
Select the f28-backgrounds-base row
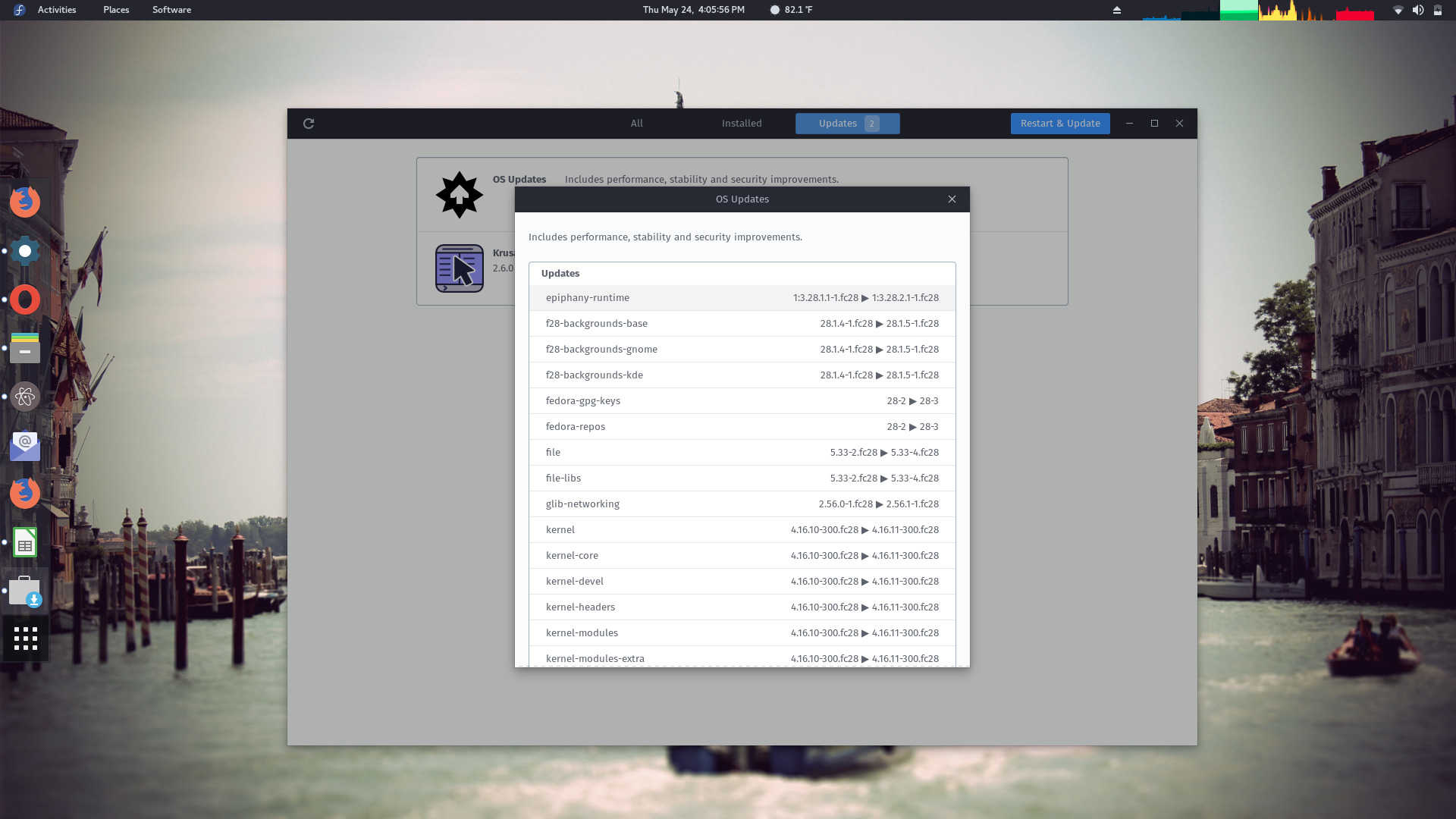742,324
